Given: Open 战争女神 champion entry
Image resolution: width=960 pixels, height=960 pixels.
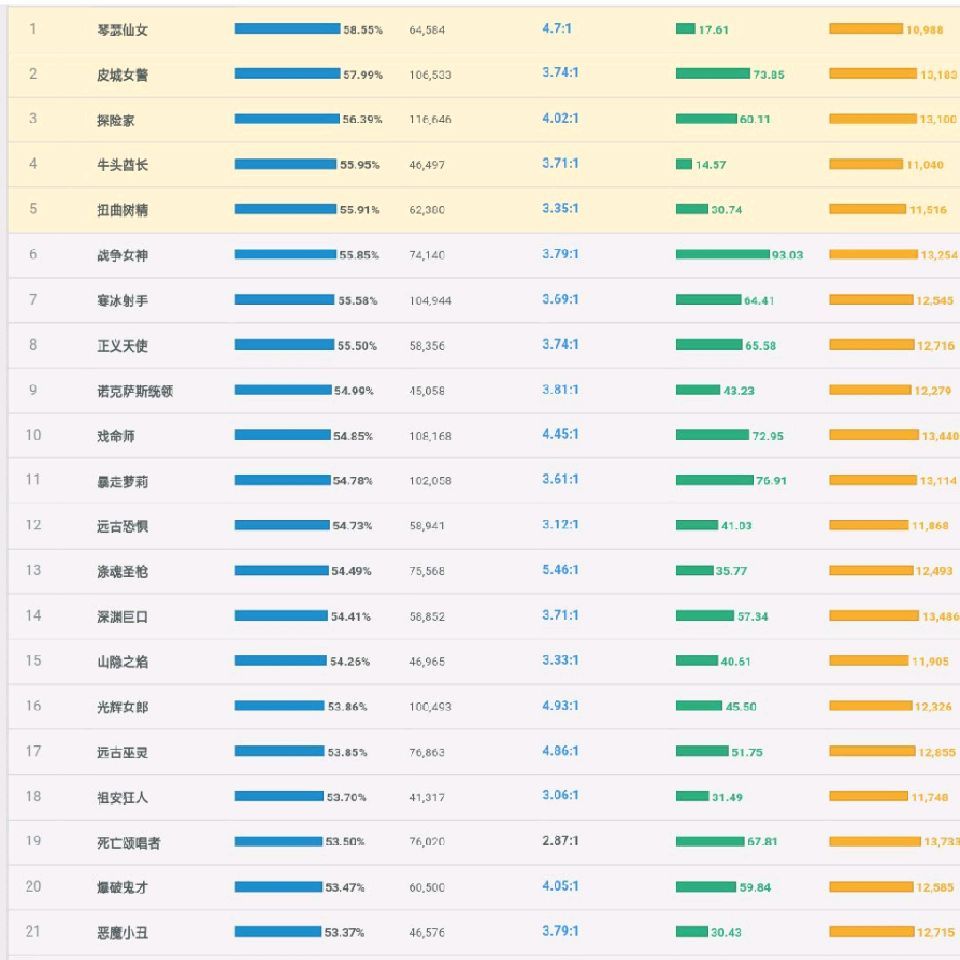Looking at the screenshot, I should coord(122,255).
